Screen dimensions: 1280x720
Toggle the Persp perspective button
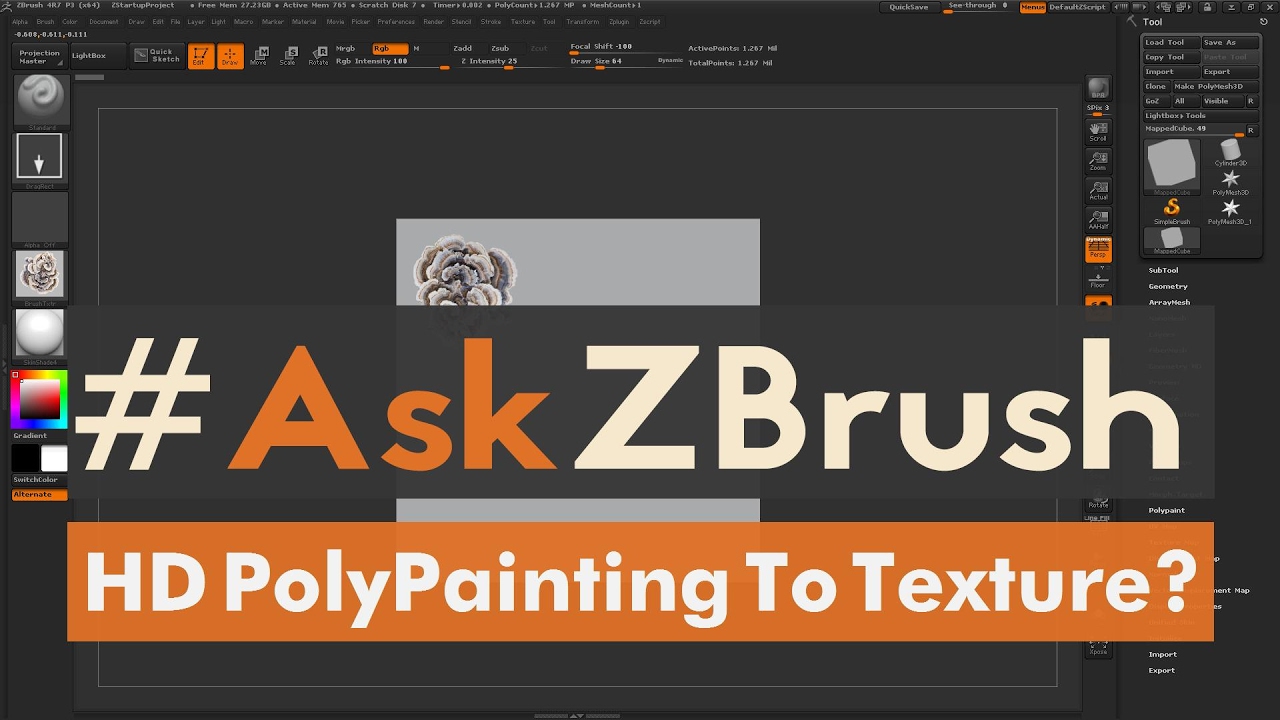click(1099, 249)
